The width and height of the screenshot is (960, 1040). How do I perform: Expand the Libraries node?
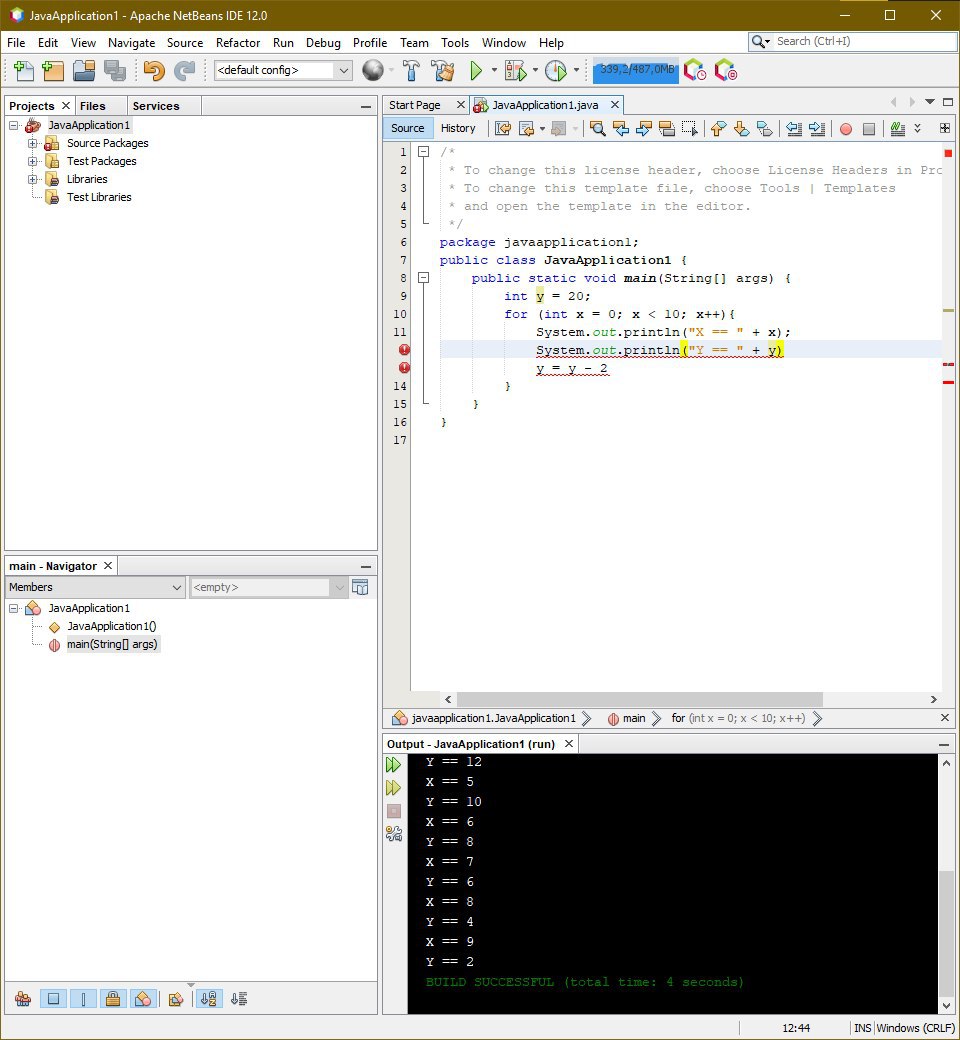32,179
